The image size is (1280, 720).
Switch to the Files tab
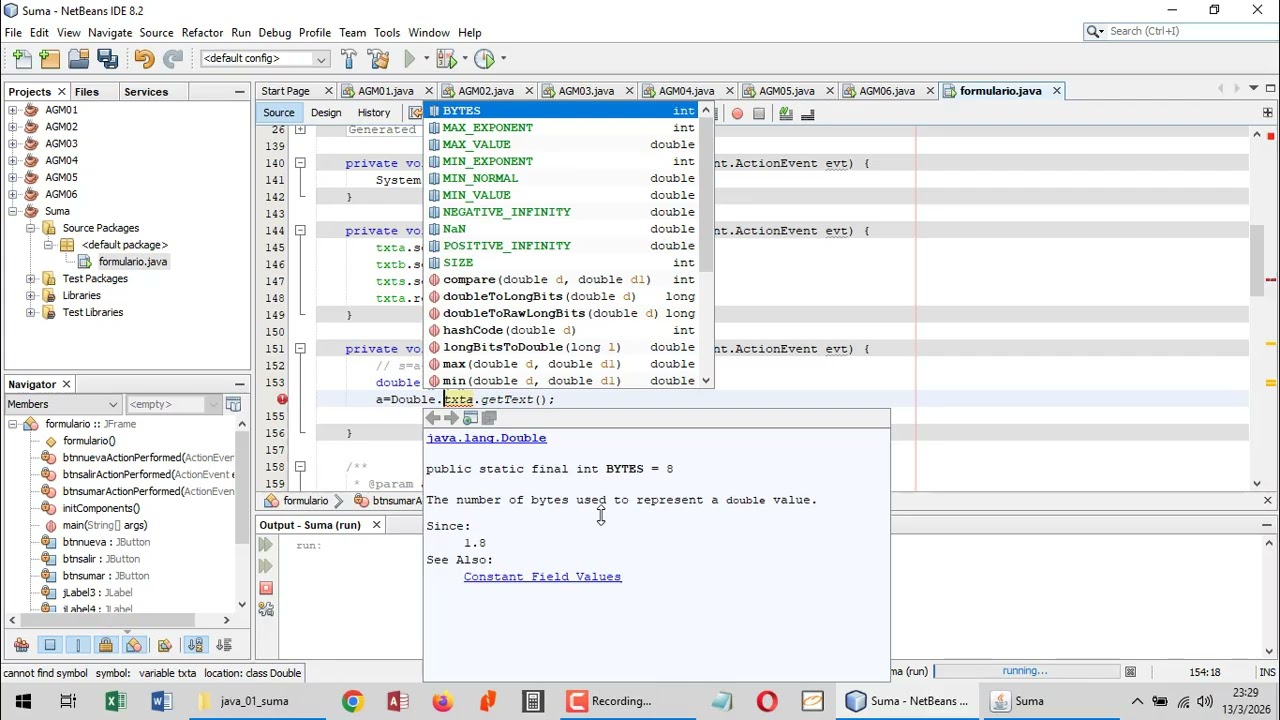(x=87, y=92)
